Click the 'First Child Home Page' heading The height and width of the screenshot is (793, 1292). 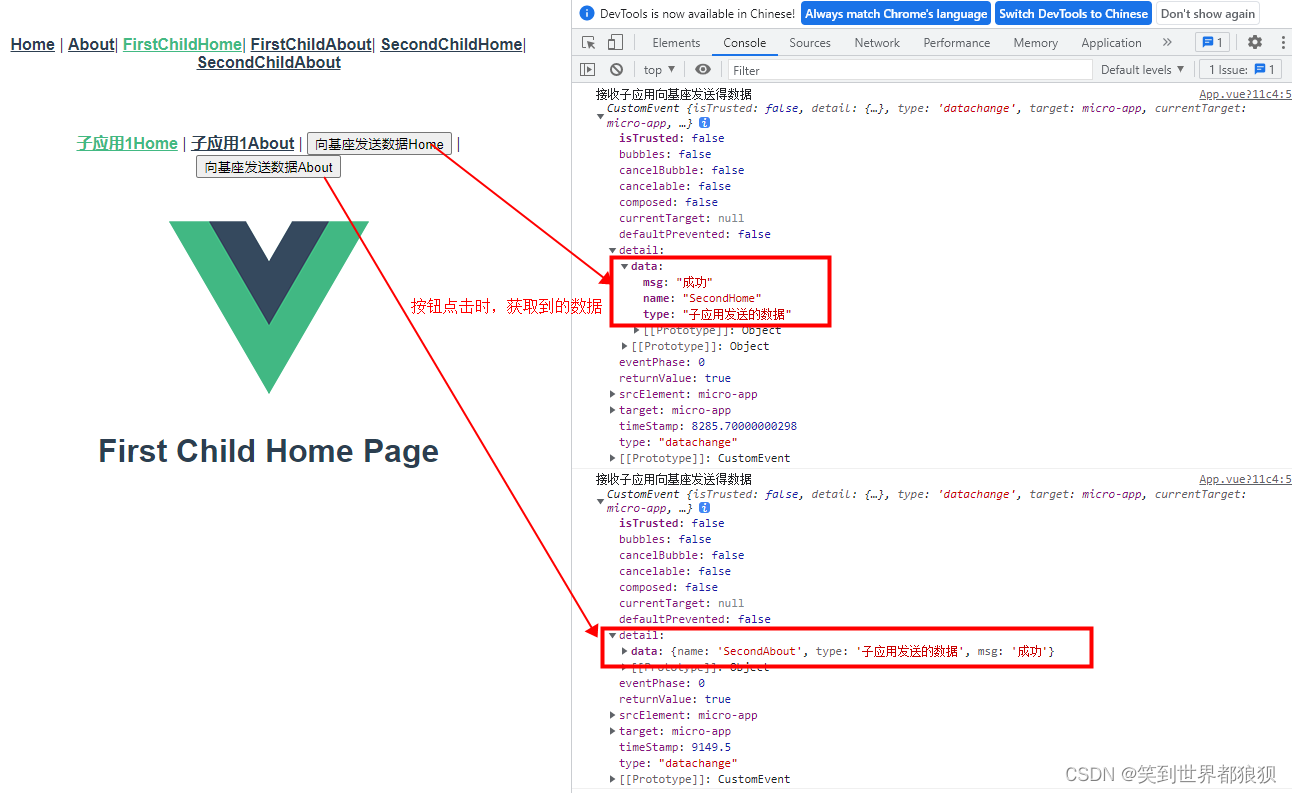[269, 451]
